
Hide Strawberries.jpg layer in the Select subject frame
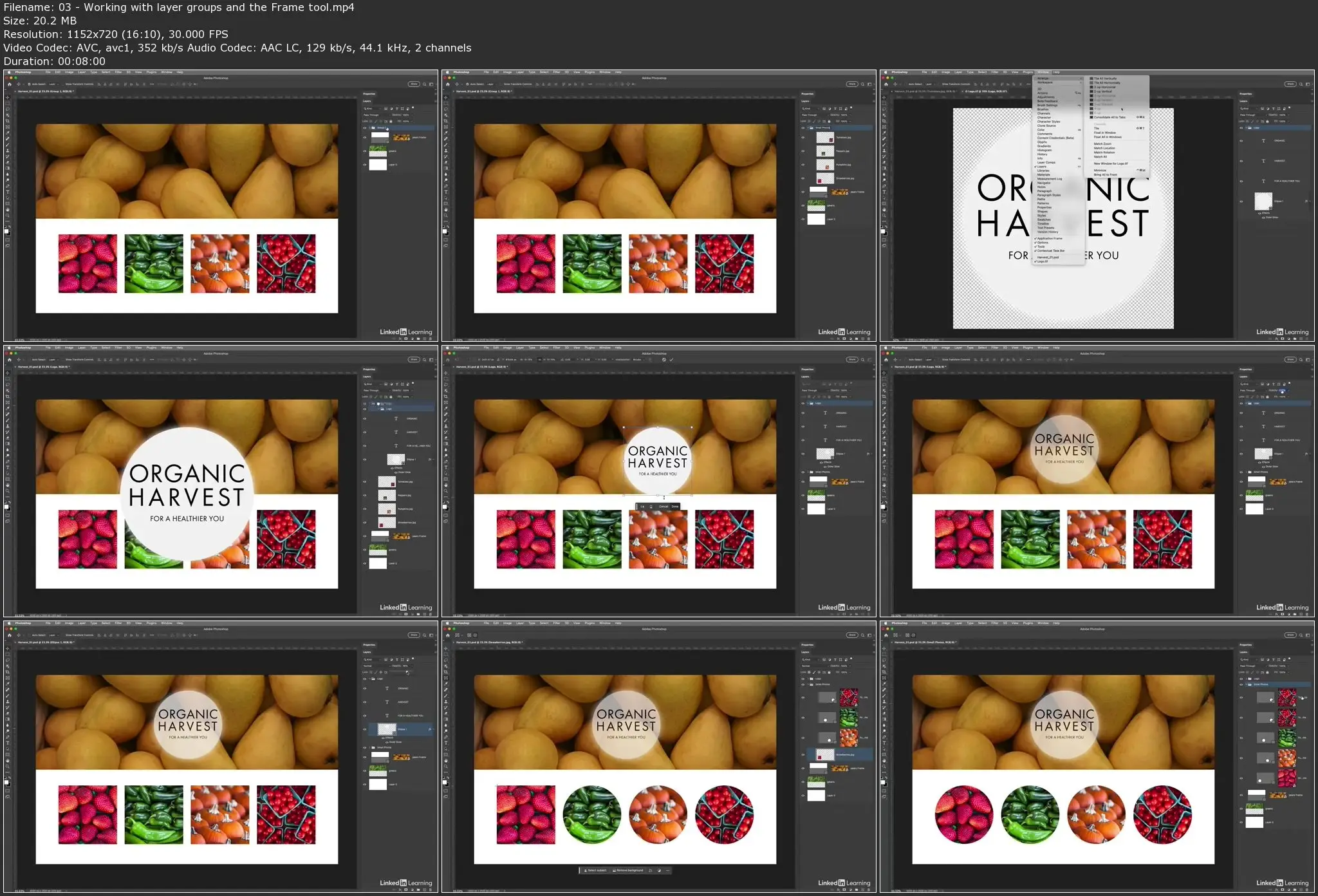pyautogui.click(x=803, y=754)
